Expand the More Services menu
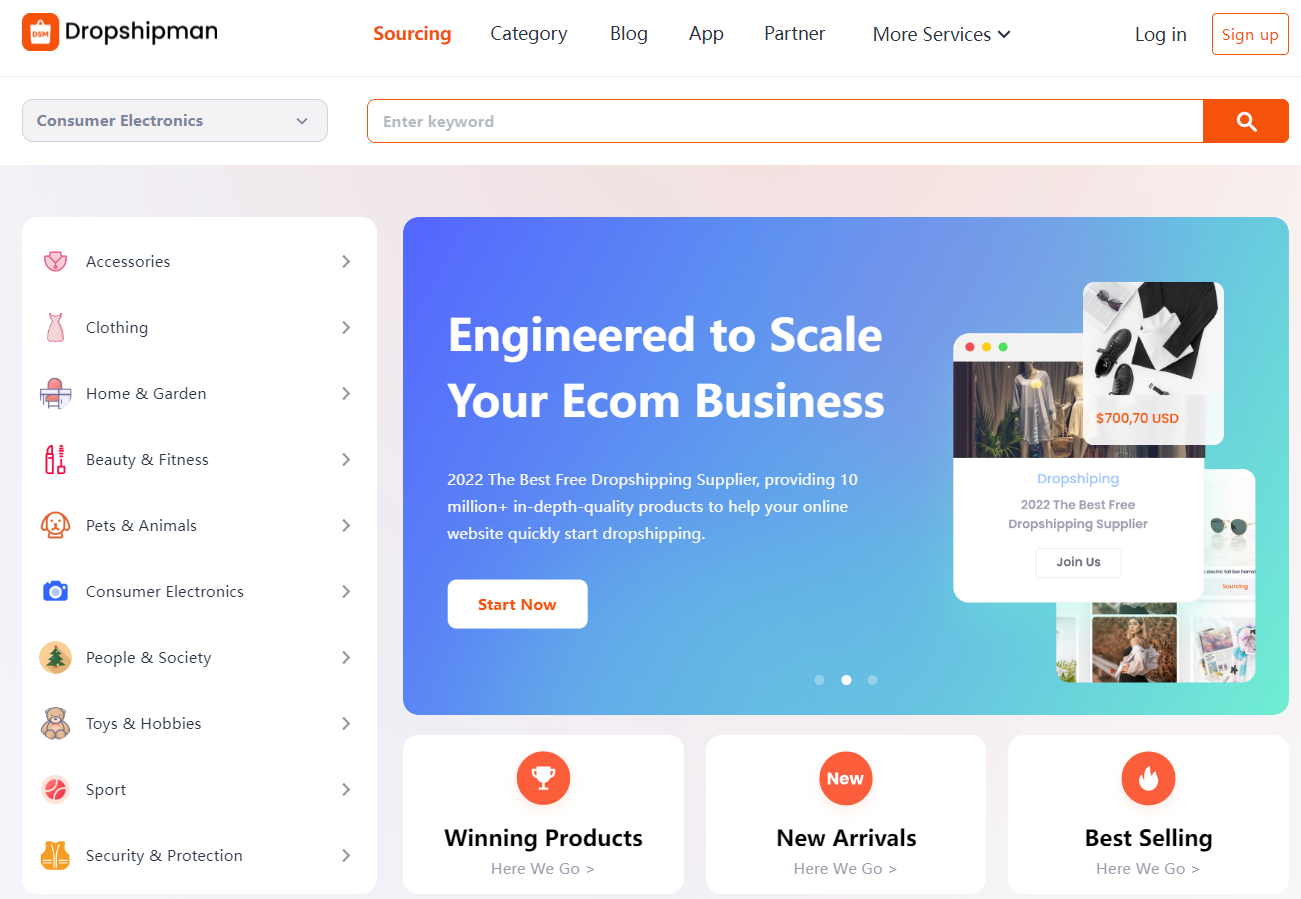Image resolution: width=1301 pixels, height=899 pixels. tap(941, 34)
